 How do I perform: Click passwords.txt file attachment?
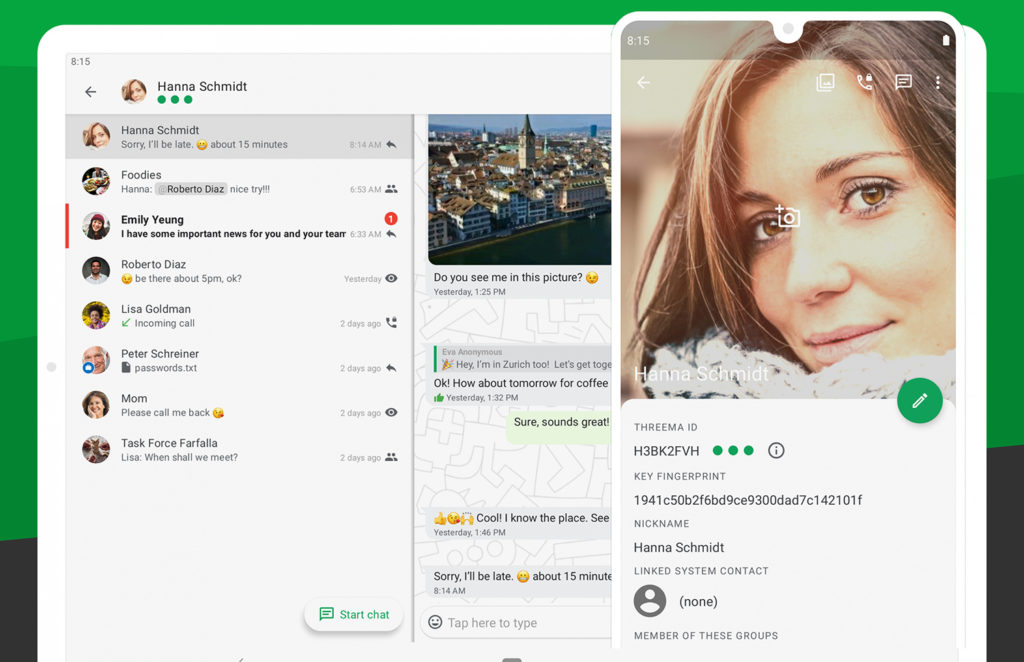click(159, 368)
